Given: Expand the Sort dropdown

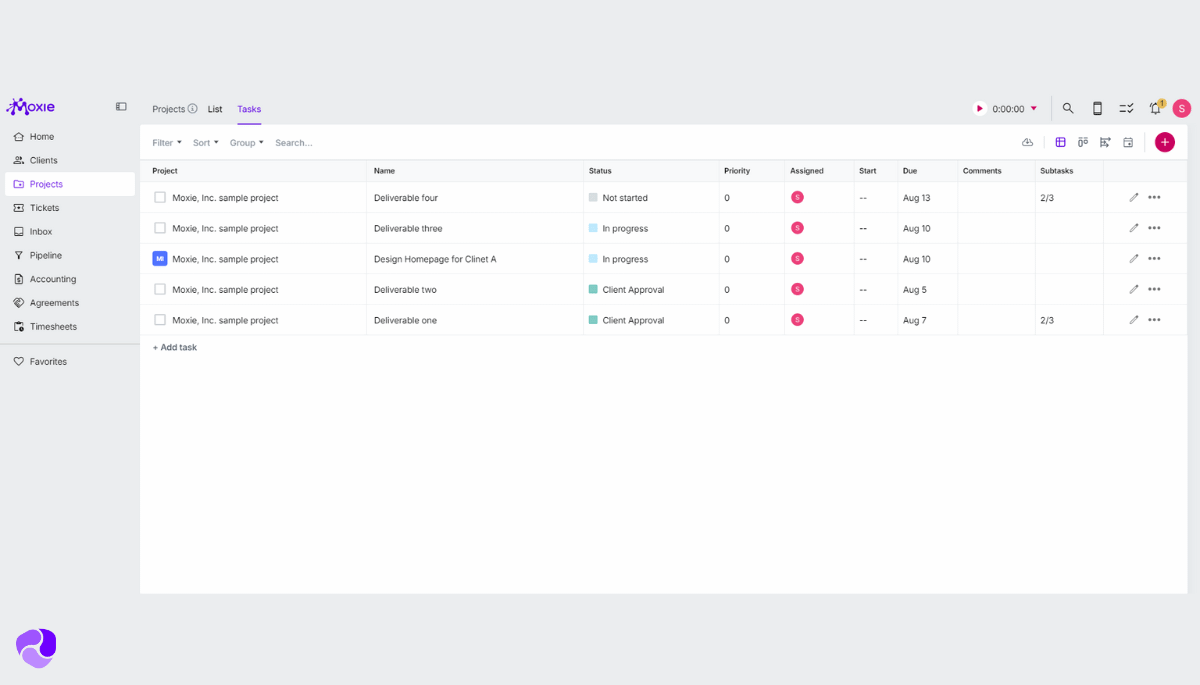Looking at the screenshot, I should coord(204,142).
